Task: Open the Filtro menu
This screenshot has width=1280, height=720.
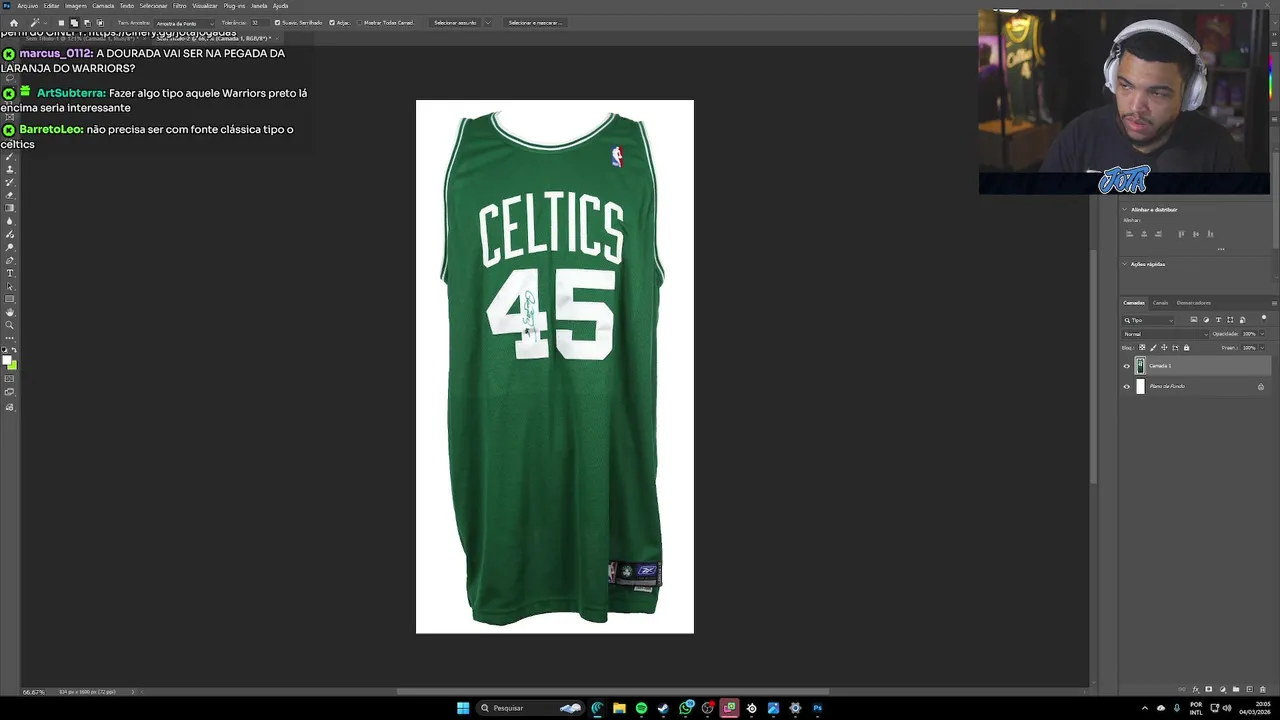Action: tap(180, 6)
